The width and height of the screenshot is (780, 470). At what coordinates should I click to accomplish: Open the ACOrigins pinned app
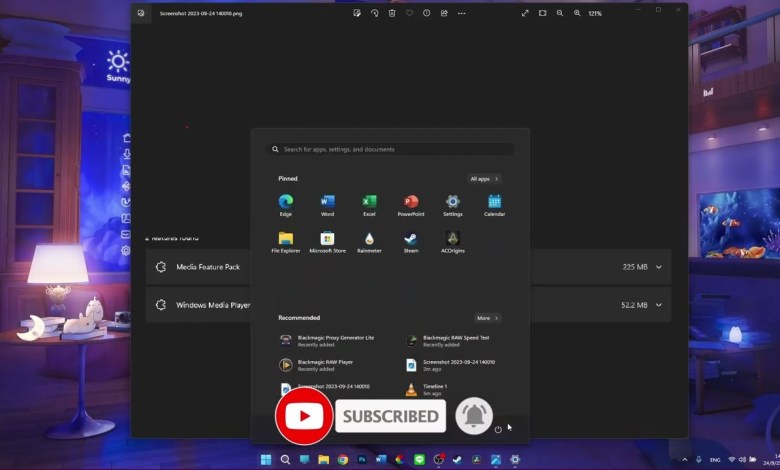[x=452, y=240]
